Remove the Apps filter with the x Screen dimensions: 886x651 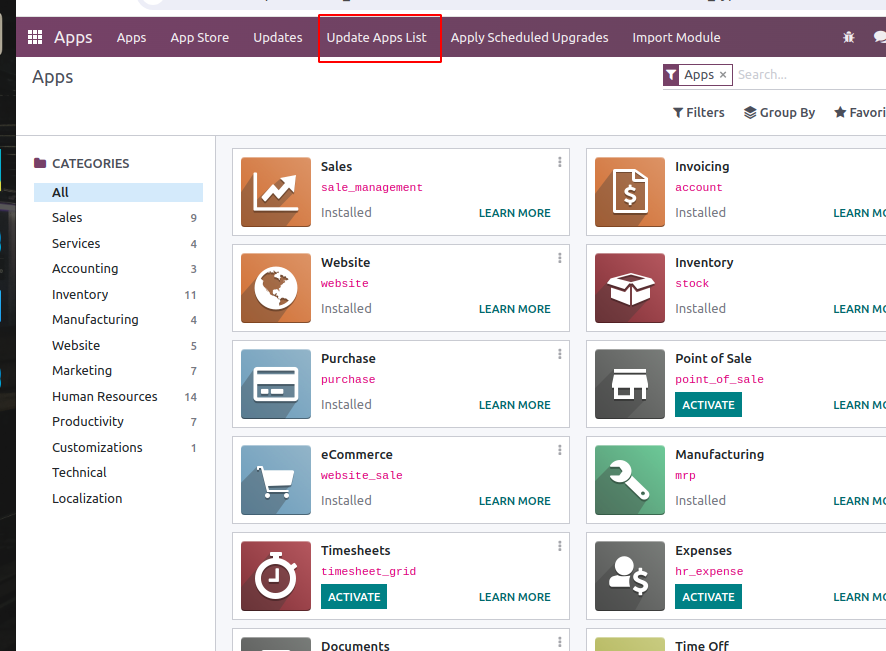(723, 75)
